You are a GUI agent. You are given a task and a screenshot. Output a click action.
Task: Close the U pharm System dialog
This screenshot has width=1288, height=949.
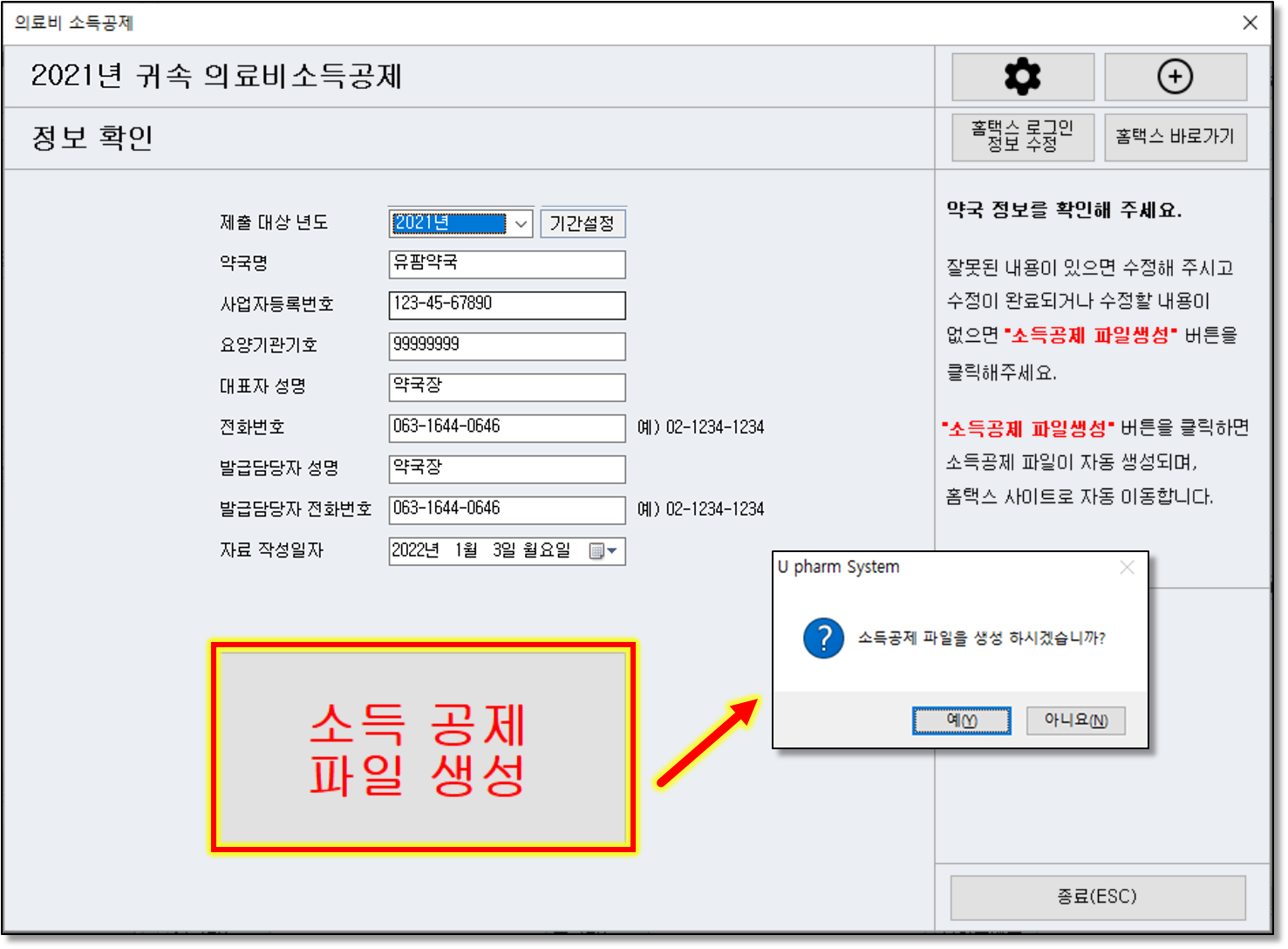point(1127,568)
